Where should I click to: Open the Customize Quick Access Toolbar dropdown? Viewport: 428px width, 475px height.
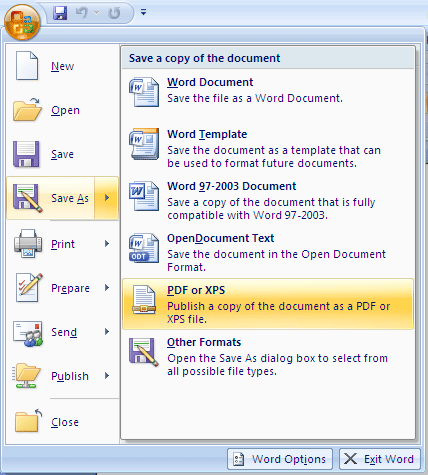[x=143, y=13]
